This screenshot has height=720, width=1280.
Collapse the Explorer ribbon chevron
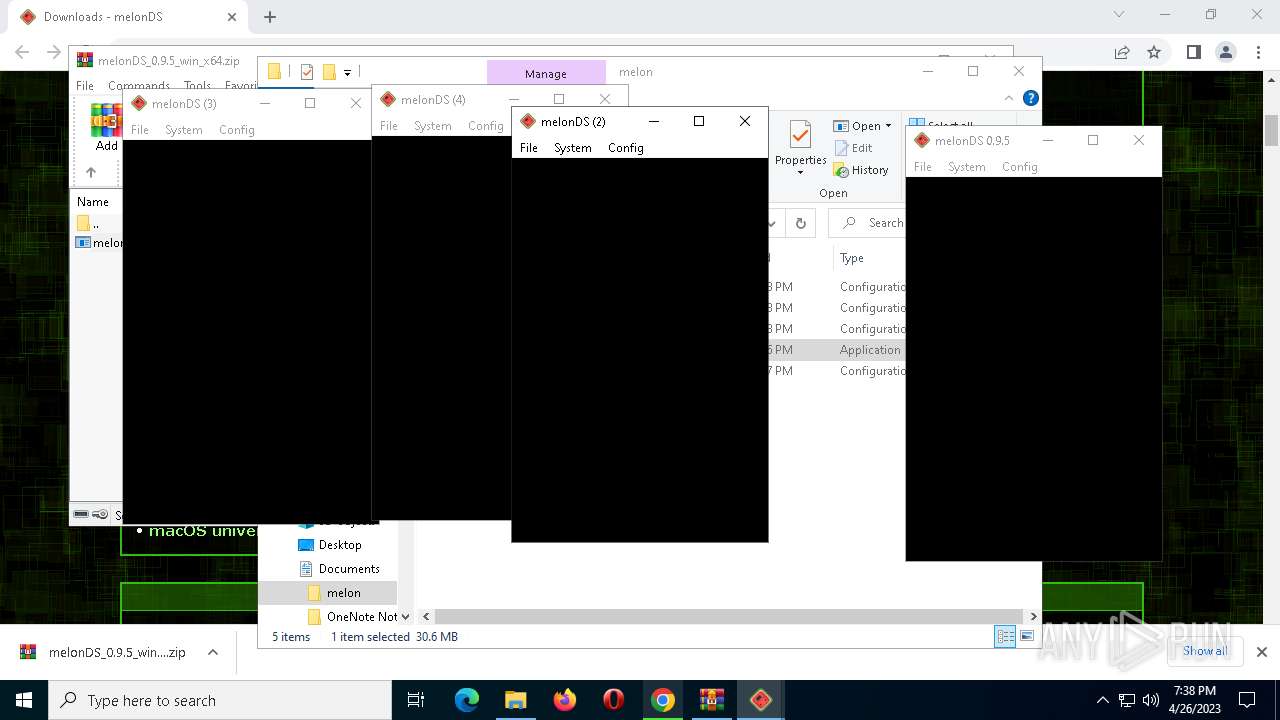pyautogui.click(x=1009, y=98)
